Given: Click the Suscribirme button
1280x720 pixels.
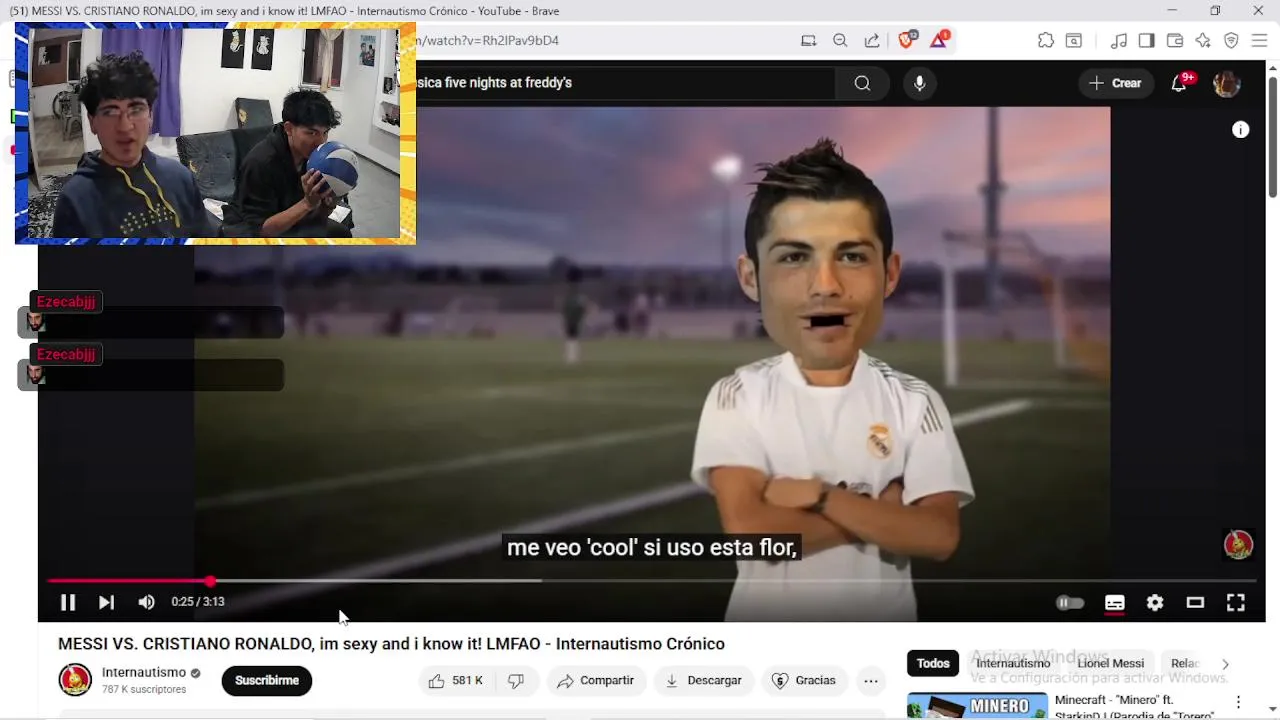Looking at the screenshot, I should (x=267, y=680).
